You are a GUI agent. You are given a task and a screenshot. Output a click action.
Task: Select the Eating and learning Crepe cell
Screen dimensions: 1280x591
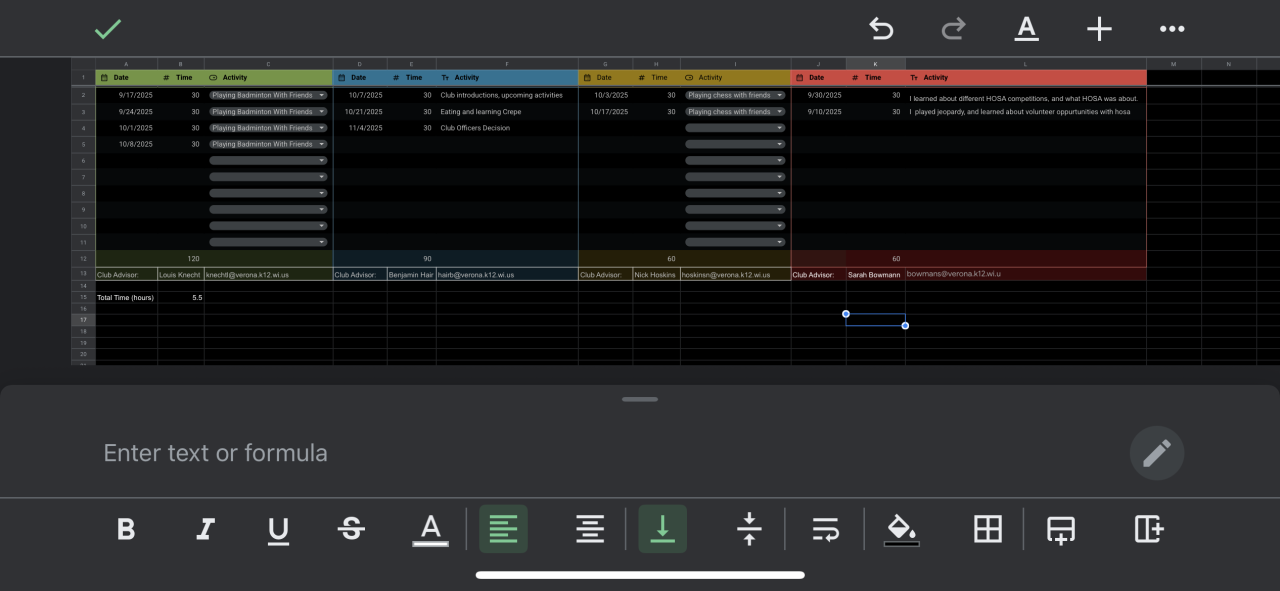pos(507,112)
